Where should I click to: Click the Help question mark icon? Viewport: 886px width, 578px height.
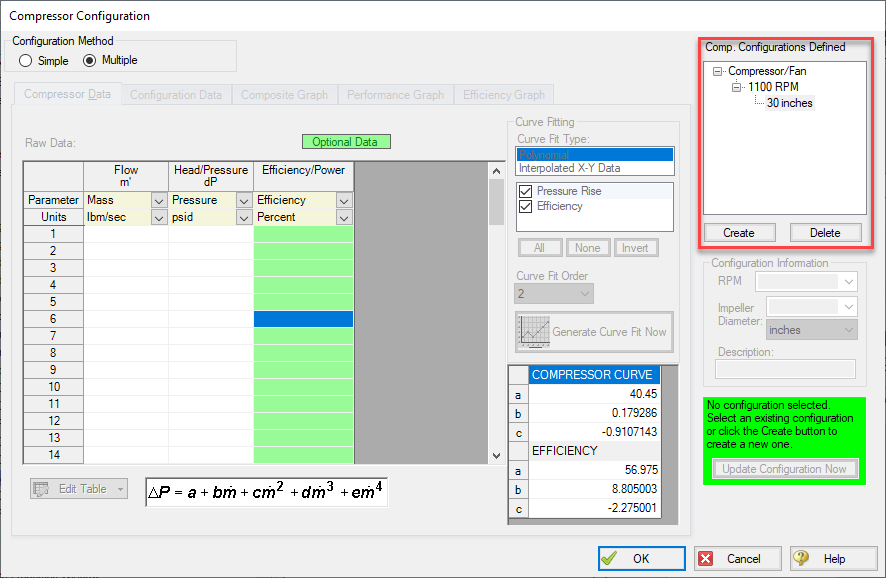[x=801, y=559]
